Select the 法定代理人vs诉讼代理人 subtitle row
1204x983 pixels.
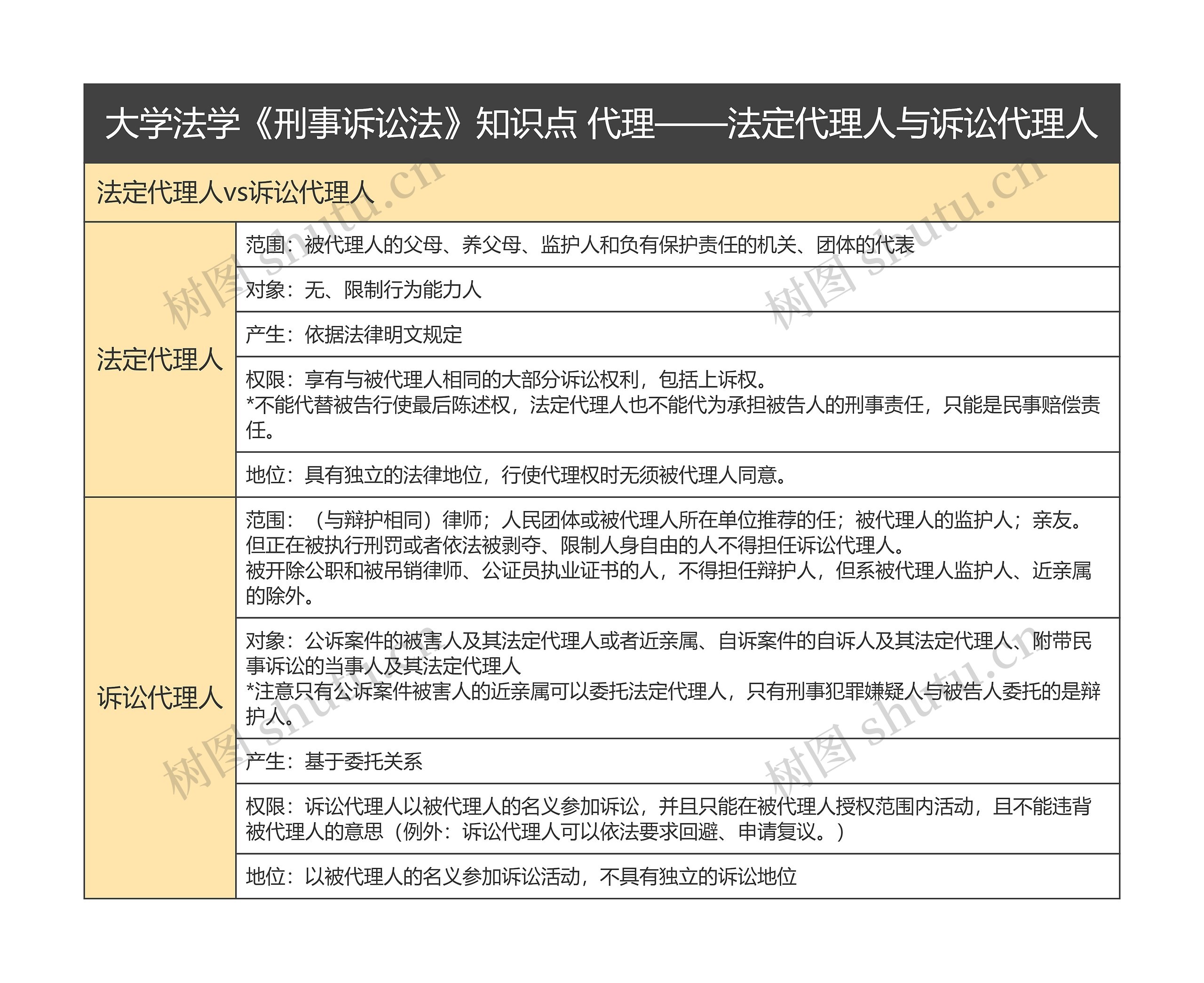602,193
